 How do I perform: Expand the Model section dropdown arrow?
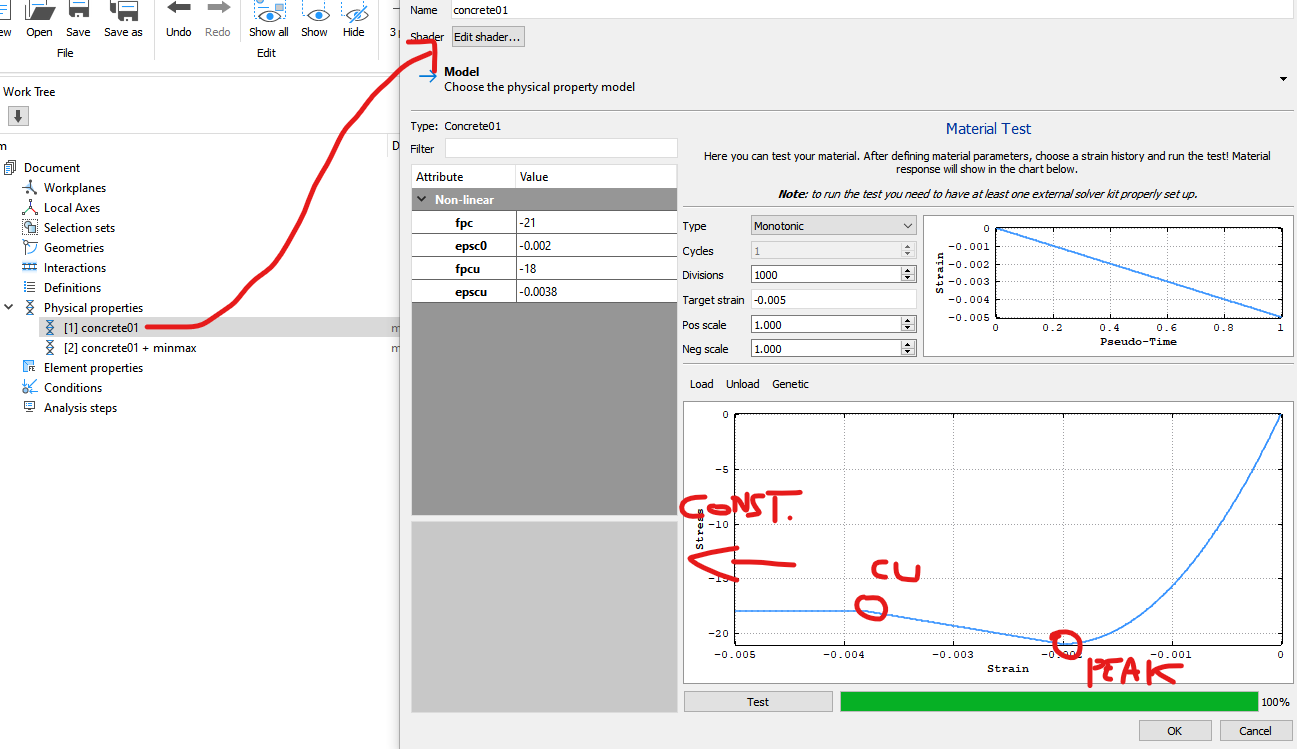tap(1283, 79)
